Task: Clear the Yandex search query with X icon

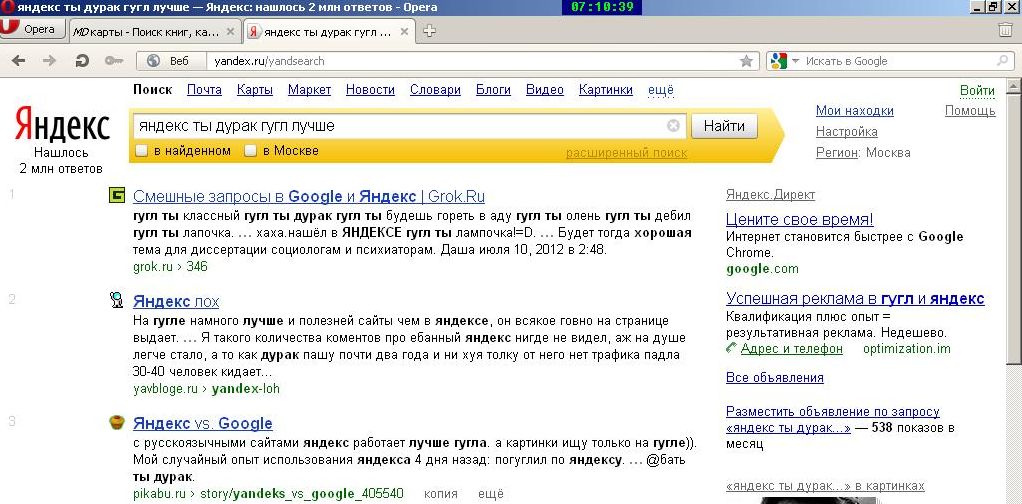Action: (673, 126)
